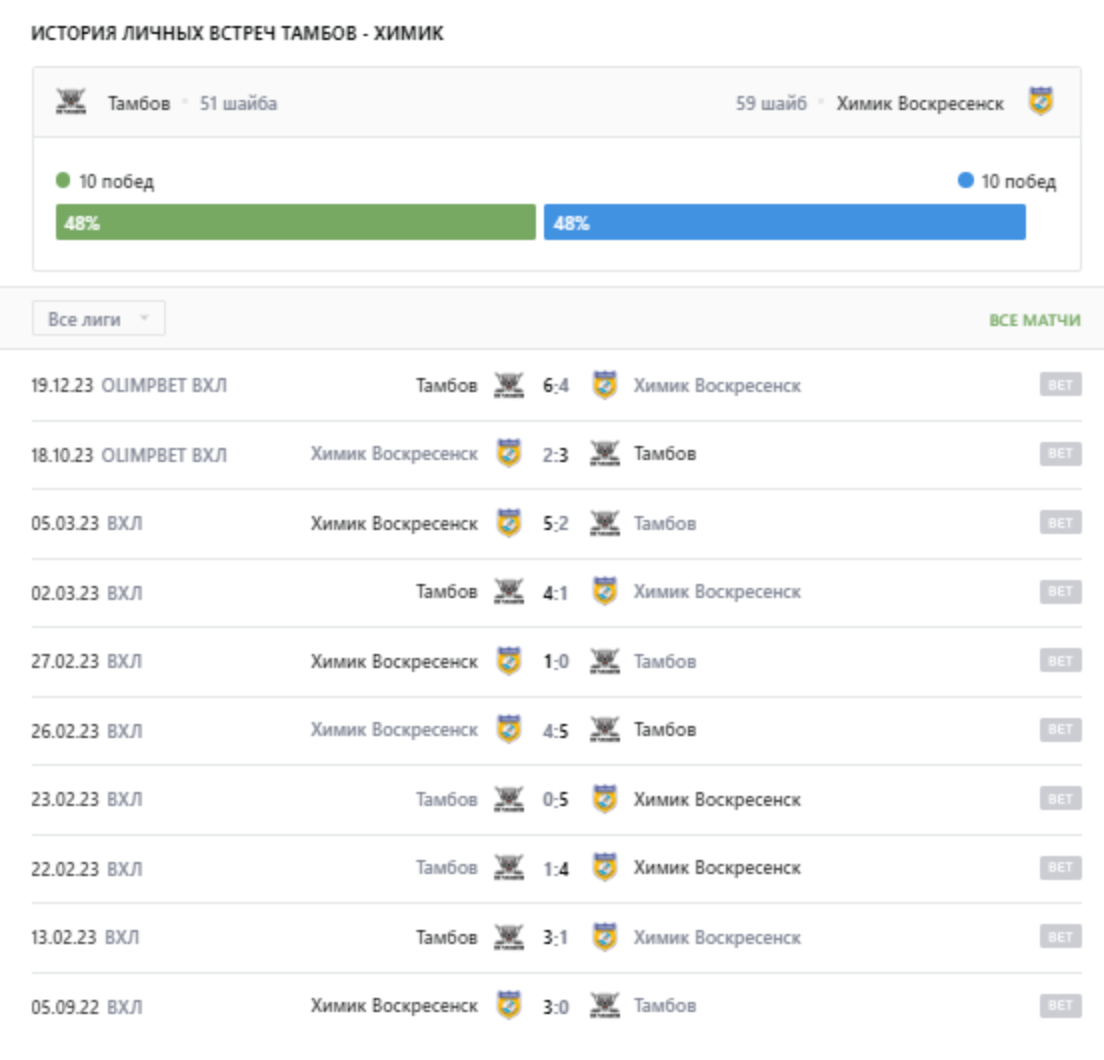
Task: Click Tambov logo in 26.02.23 match row
Action: [x=604, y=730]
